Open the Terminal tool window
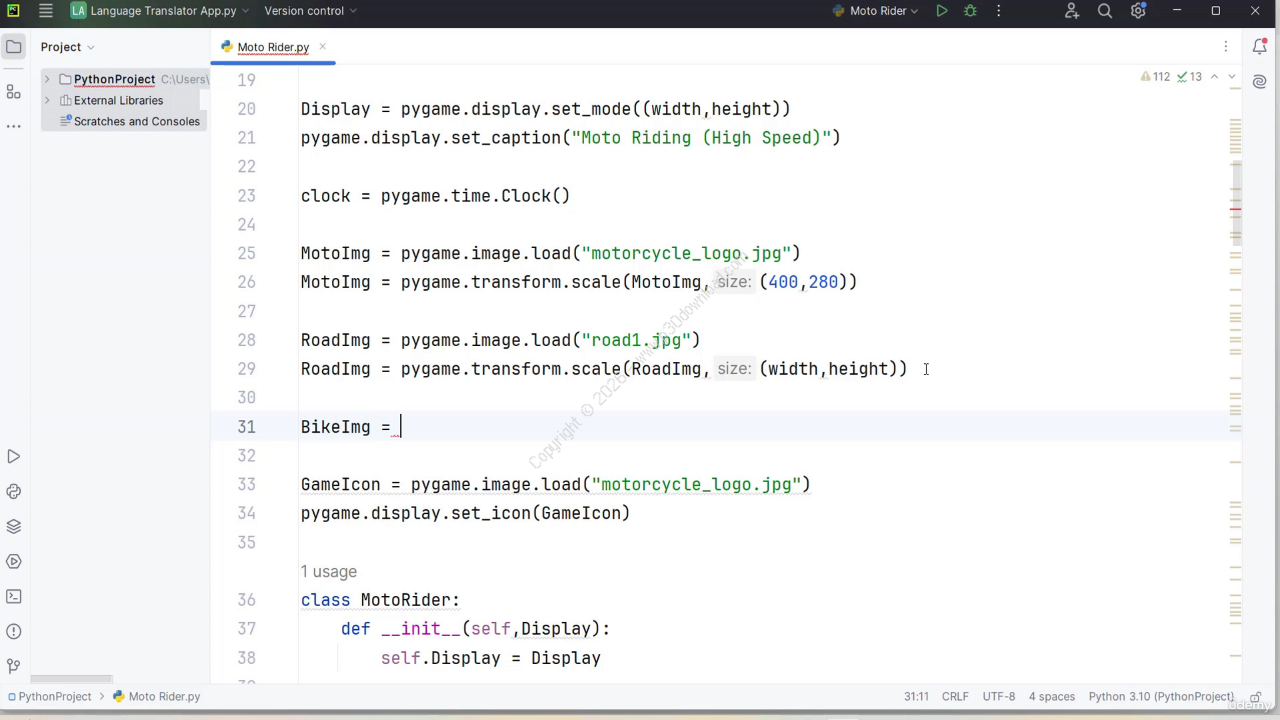 [x=14, y=597]
